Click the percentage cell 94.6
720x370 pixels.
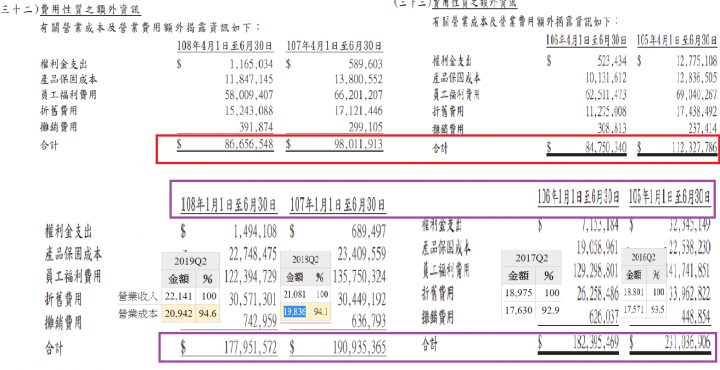click(x=208, y=314)
